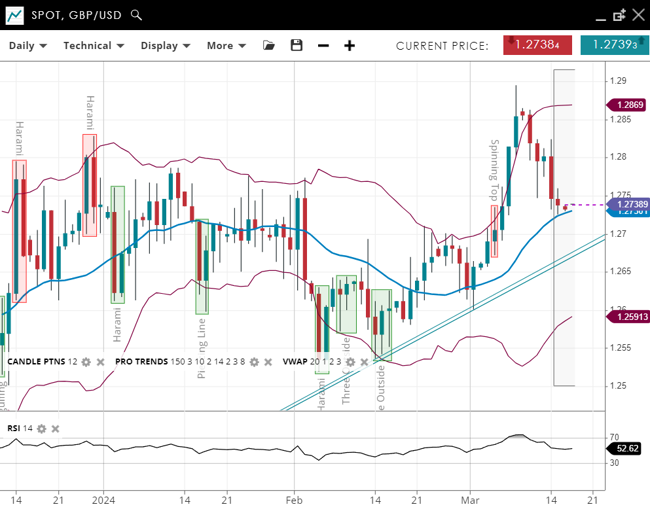Save chart with the floppy disk icon
This screenshot has height=511, width=650.
point(296,45)
